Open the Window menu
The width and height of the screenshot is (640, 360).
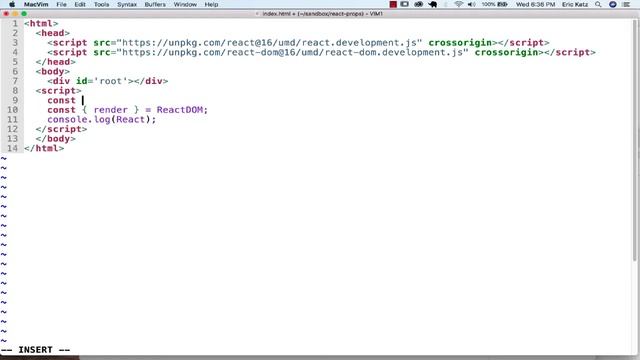(185, 4)
